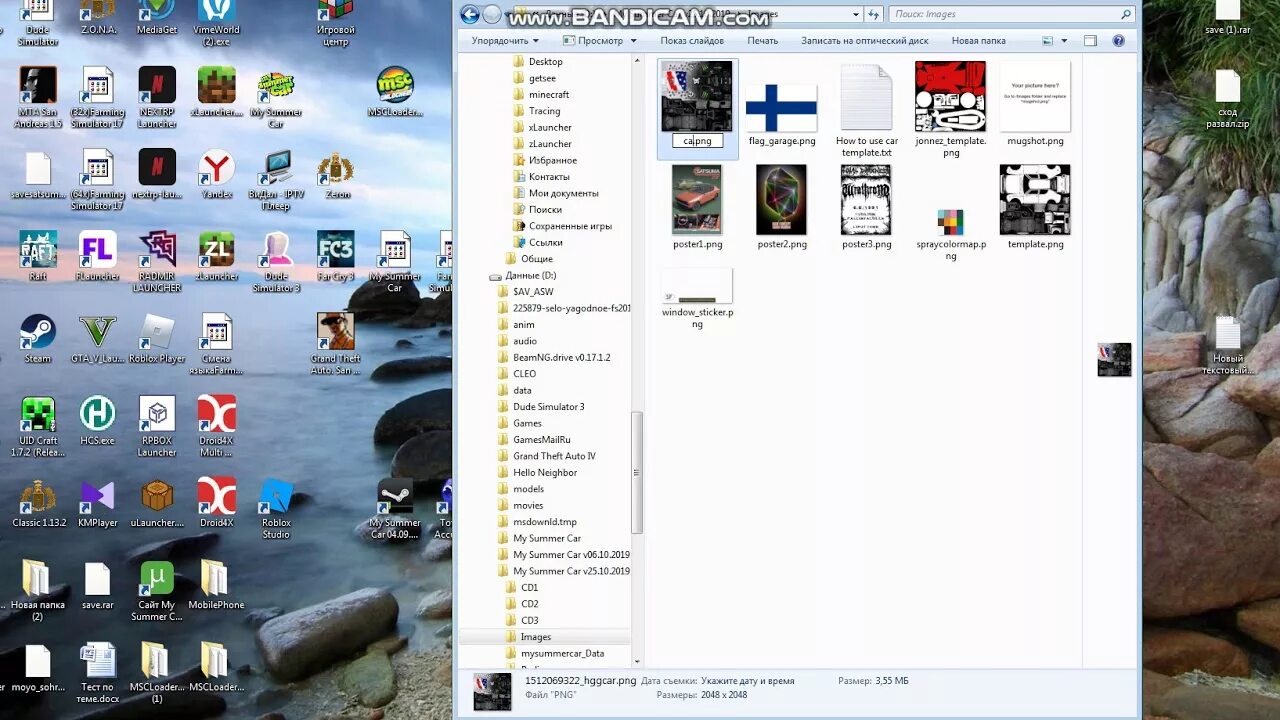
Task: Click the Explorer Back navigation arrow
Action: (470, 14)
